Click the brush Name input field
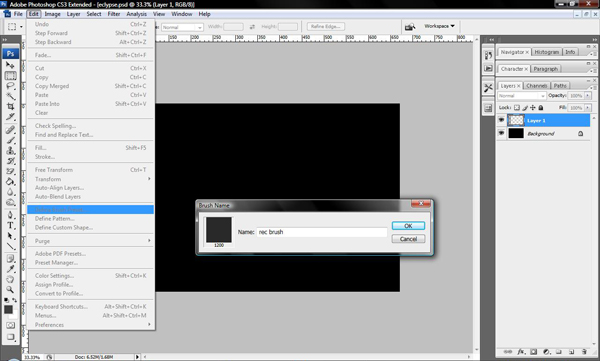 (321, 232)
